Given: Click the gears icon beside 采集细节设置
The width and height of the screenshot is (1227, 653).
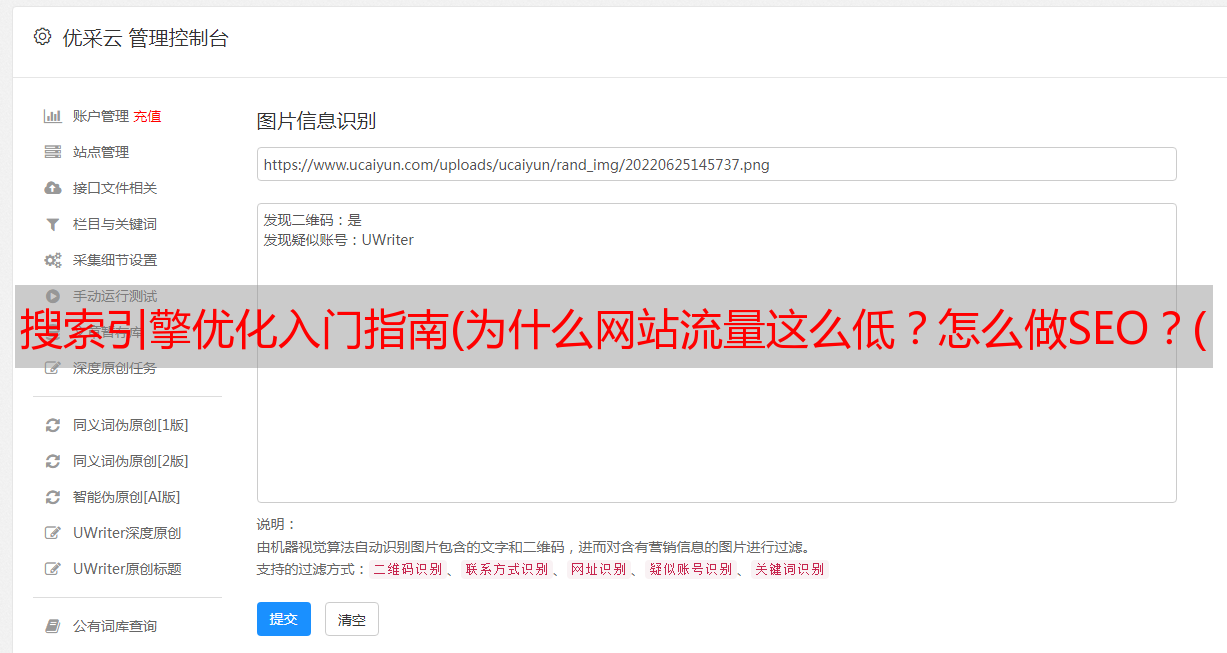Looking at the screenshot, I should [x=53, y=260].
